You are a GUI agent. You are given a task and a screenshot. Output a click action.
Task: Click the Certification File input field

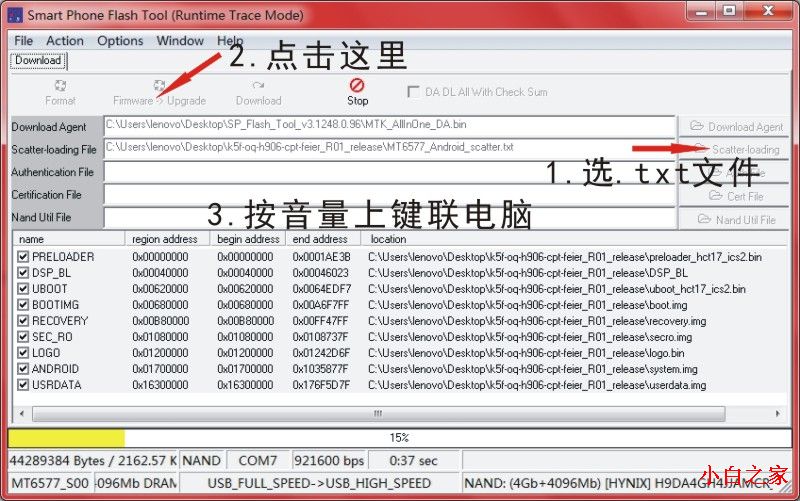[390, 195]
